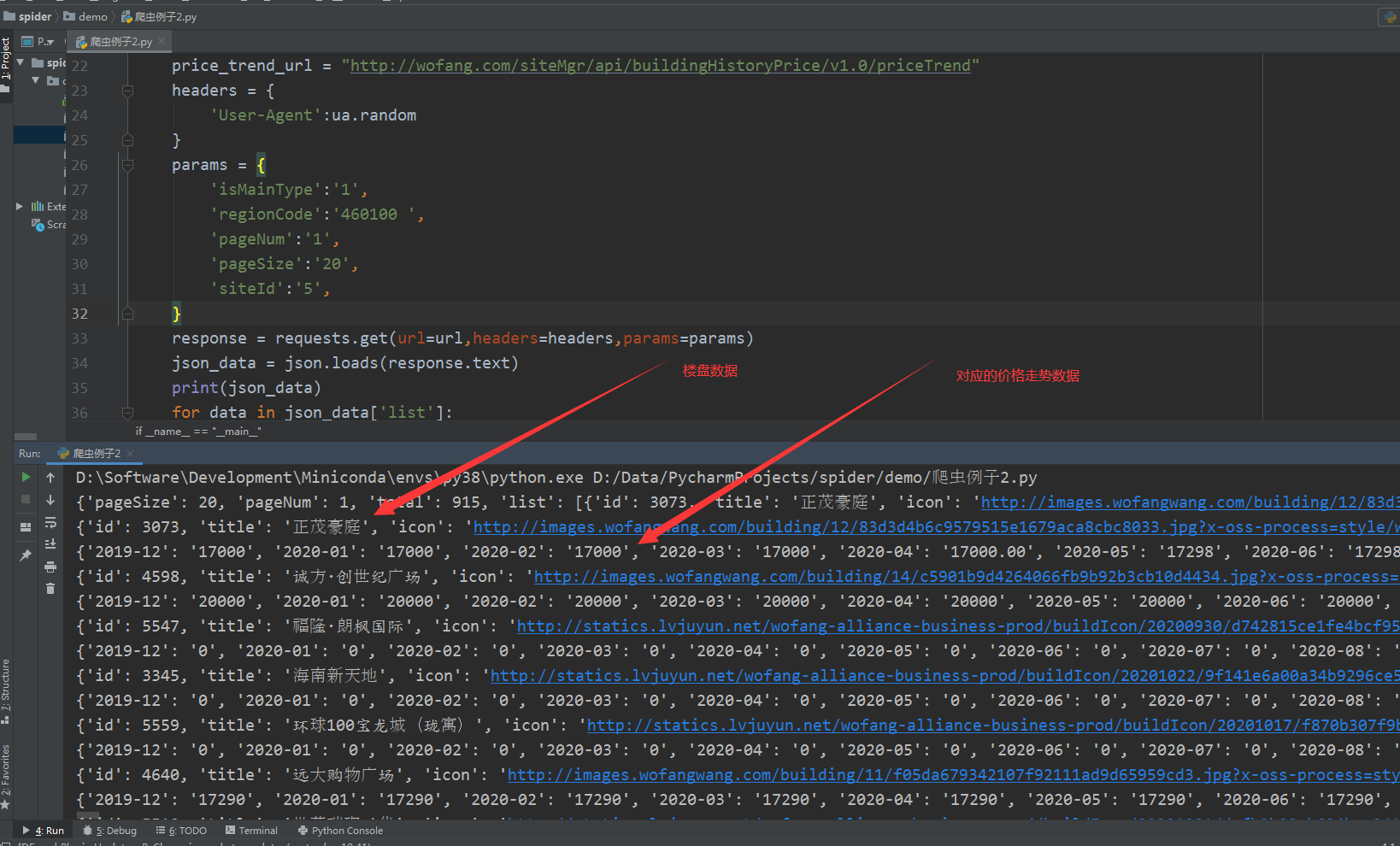Click the print(json_data) line

tap(246, 388)
